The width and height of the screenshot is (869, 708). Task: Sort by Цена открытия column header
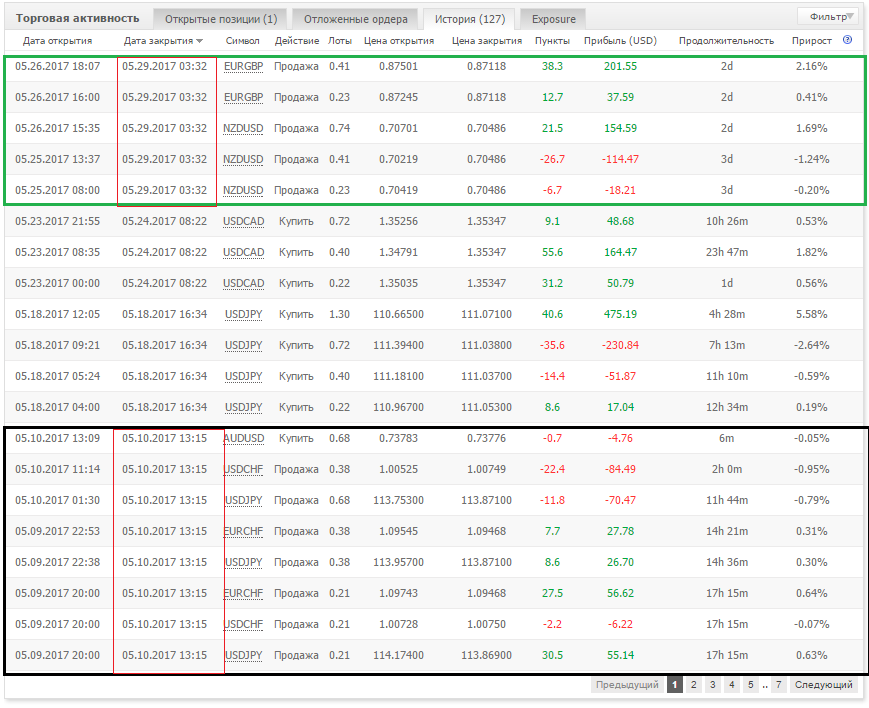click(x=399, y=41)
